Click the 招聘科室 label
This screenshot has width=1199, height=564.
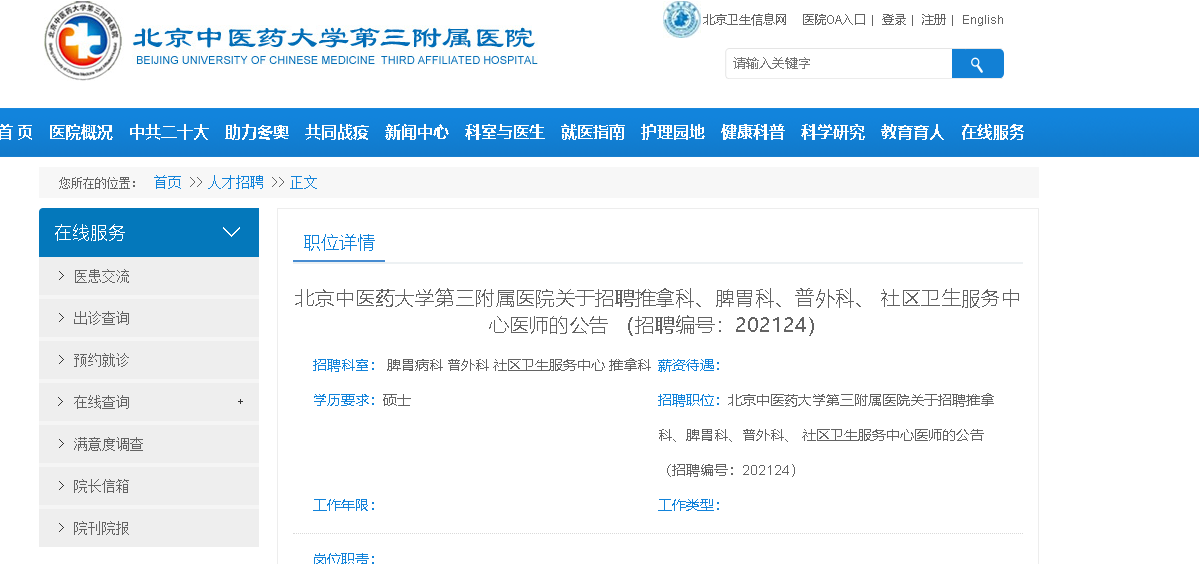[x=344, y=365]
